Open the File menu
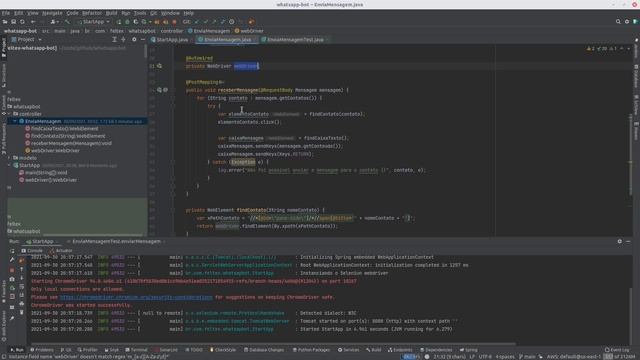Screen dimensions: 640x360 (6, 13)
